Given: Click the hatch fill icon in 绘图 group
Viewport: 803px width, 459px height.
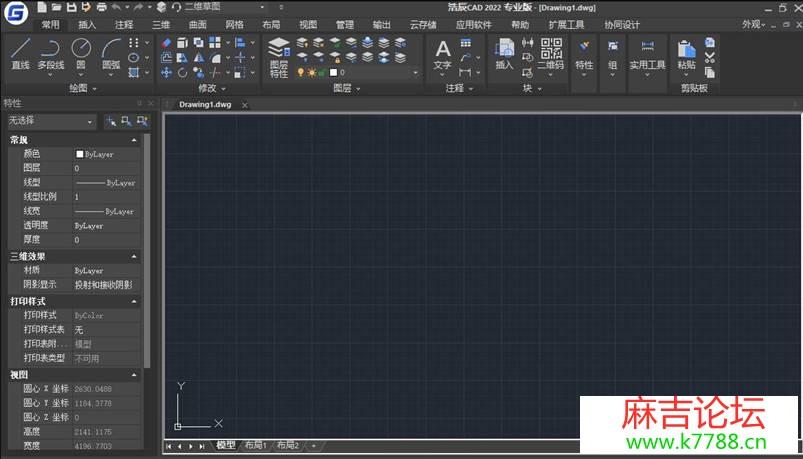Looking at the screenshot, I should tap(134, 73).
